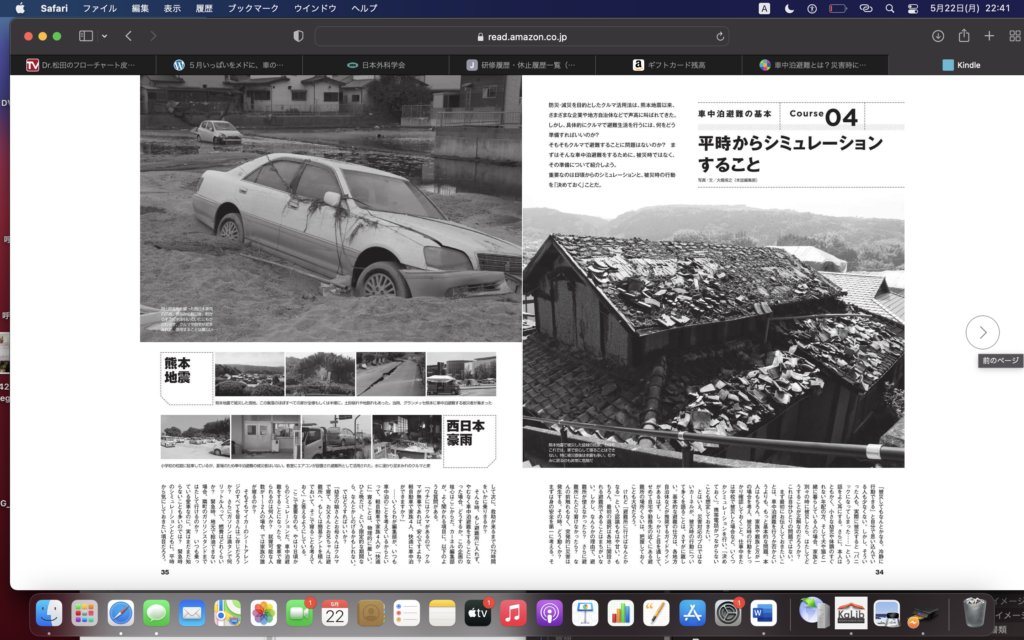
Task: Click the privacy shield icon
Action: click(298, 36)
